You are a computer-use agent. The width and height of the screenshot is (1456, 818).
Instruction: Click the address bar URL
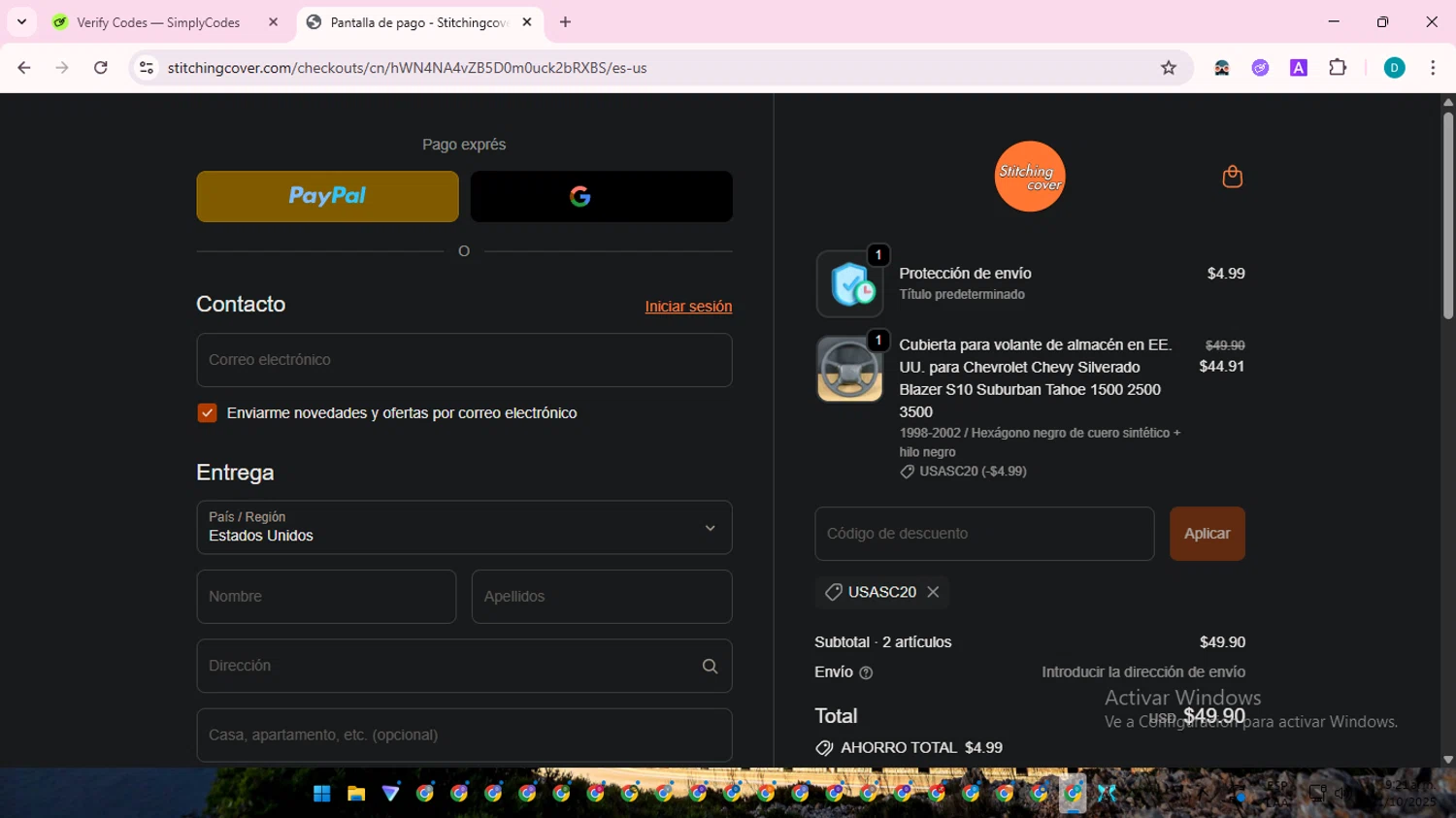pyautogui.click(x=407, y=68)
